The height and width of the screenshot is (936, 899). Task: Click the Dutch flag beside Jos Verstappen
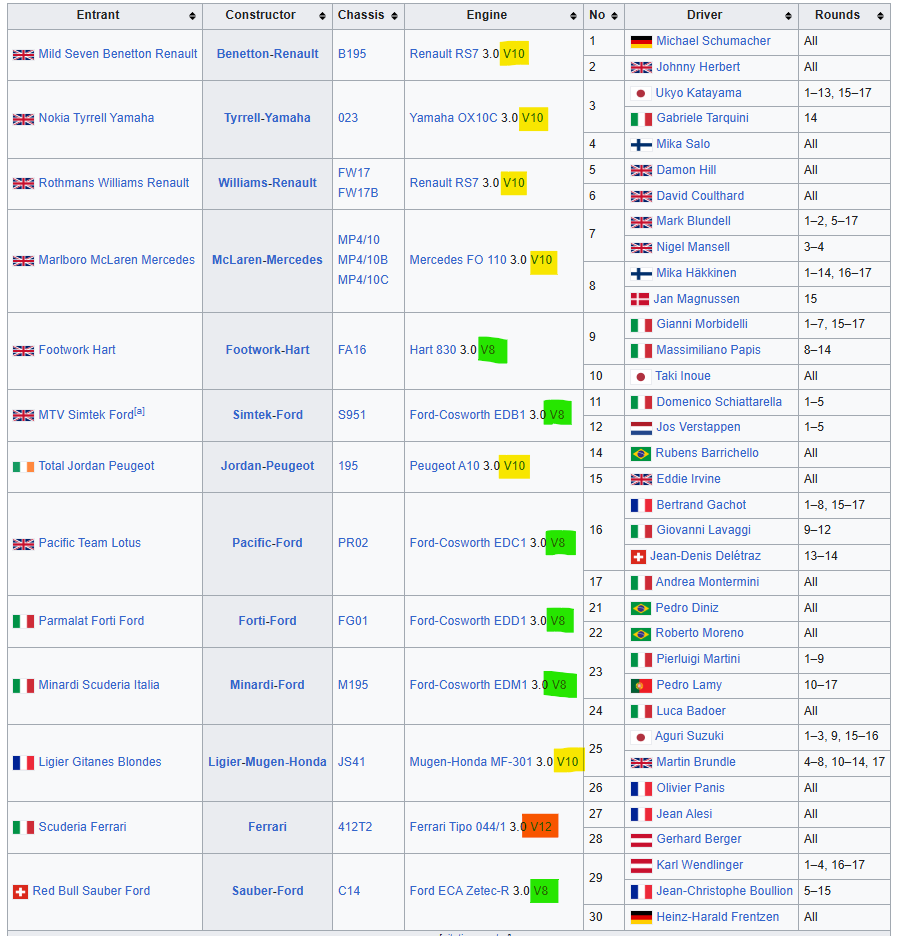click(x=641, y=428)
